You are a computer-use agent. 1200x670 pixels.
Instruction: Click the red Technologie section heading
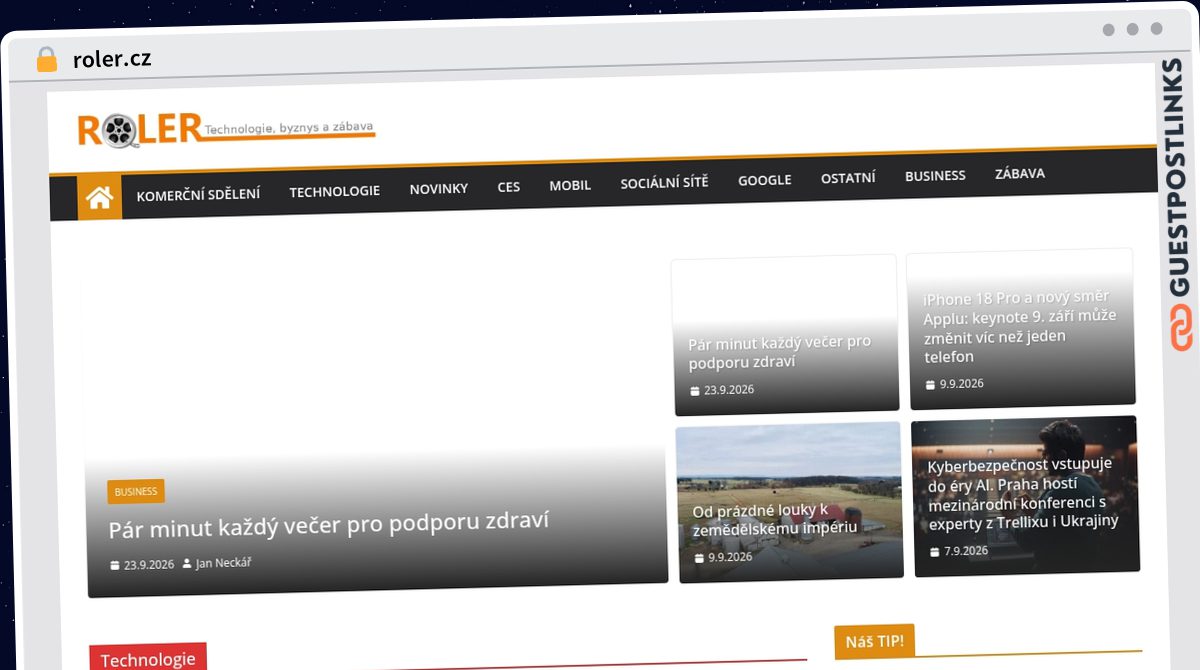click(x=148, y=659)
